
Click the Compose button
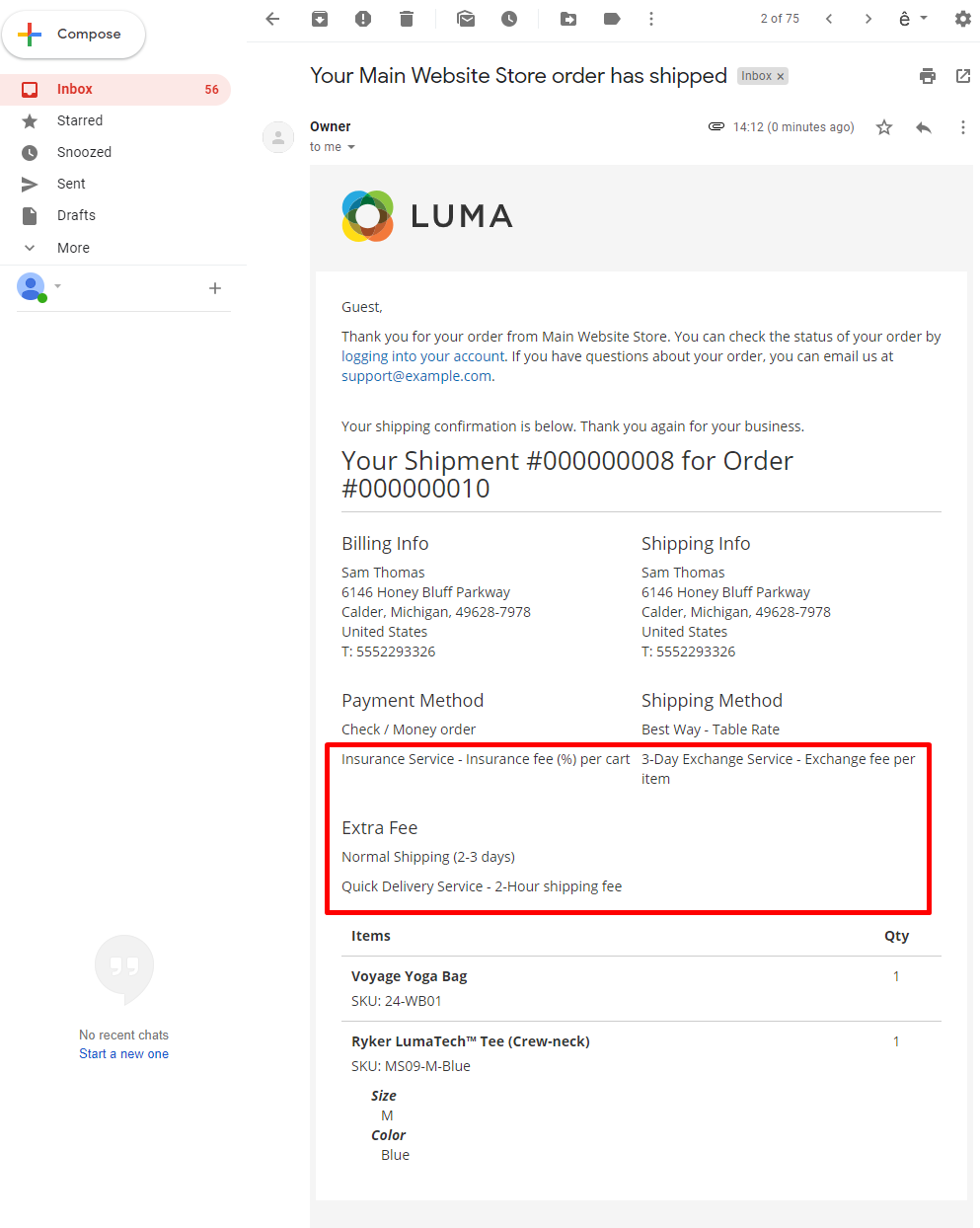click(74, 35)
